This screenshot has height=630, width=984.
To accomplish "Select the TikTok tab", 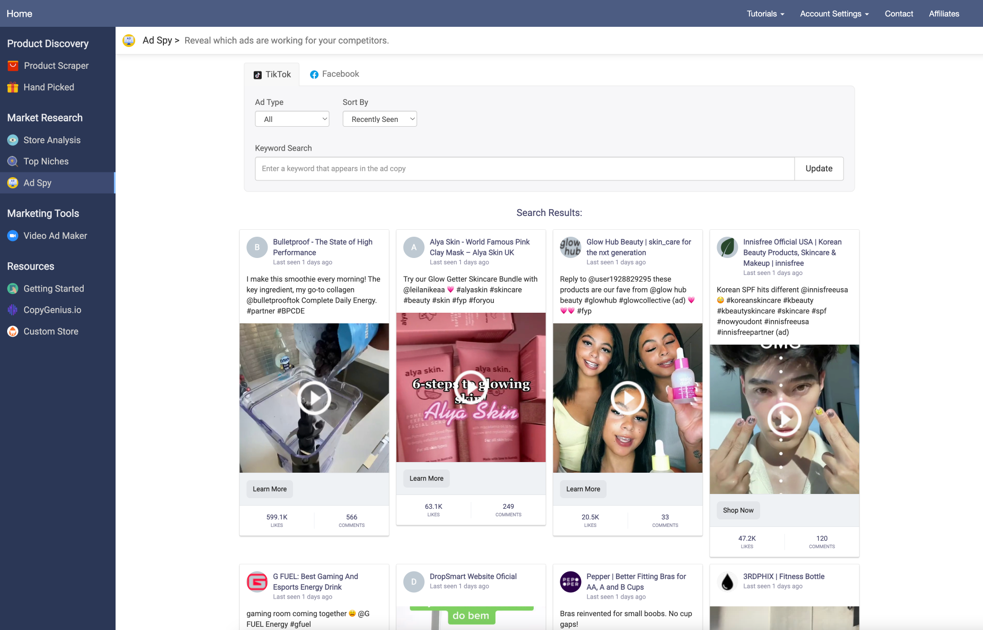I will coord(272,74).
